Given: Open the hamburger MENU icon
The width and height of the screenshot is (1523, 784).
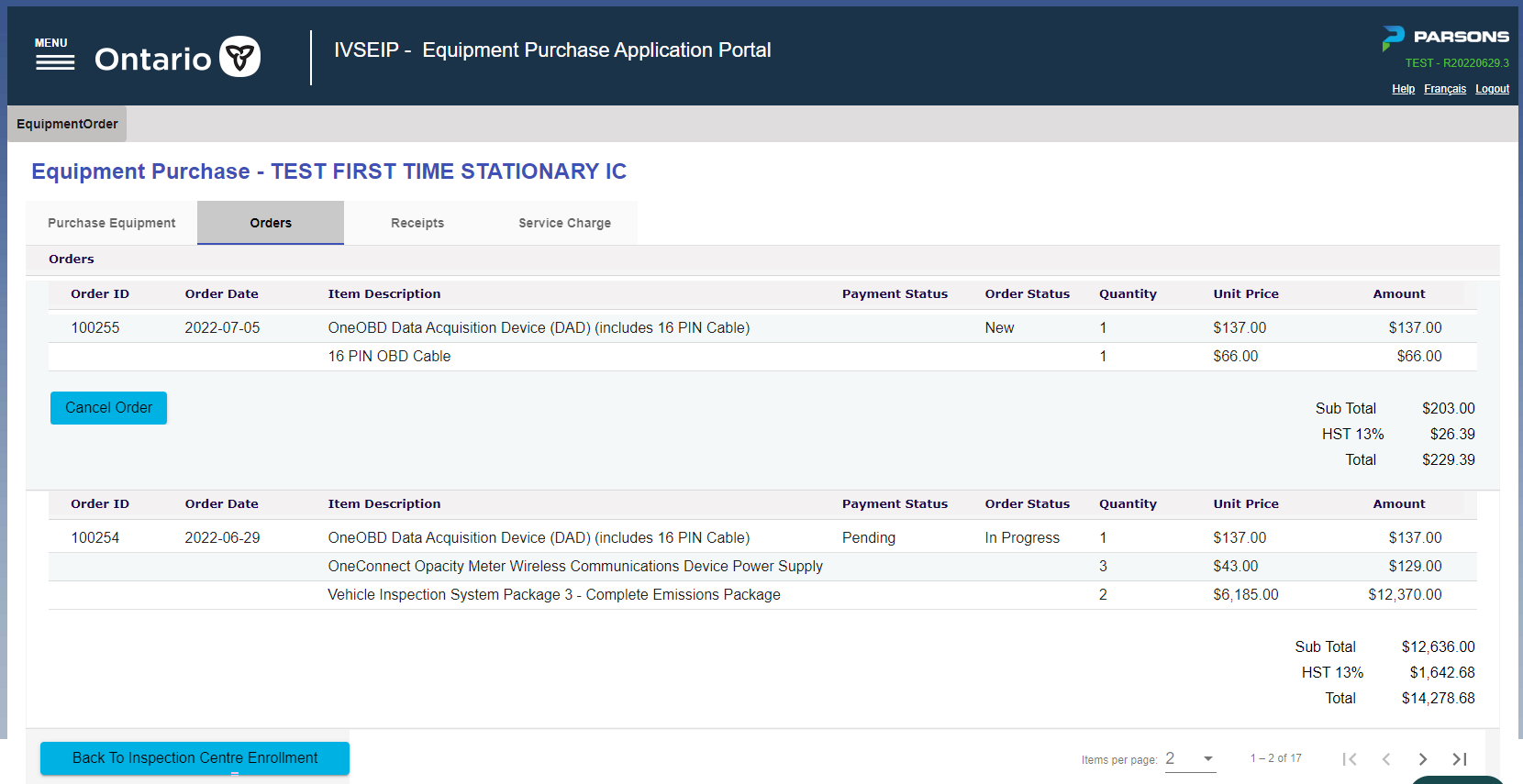Looking at the screenshot, I should point(55,55).
